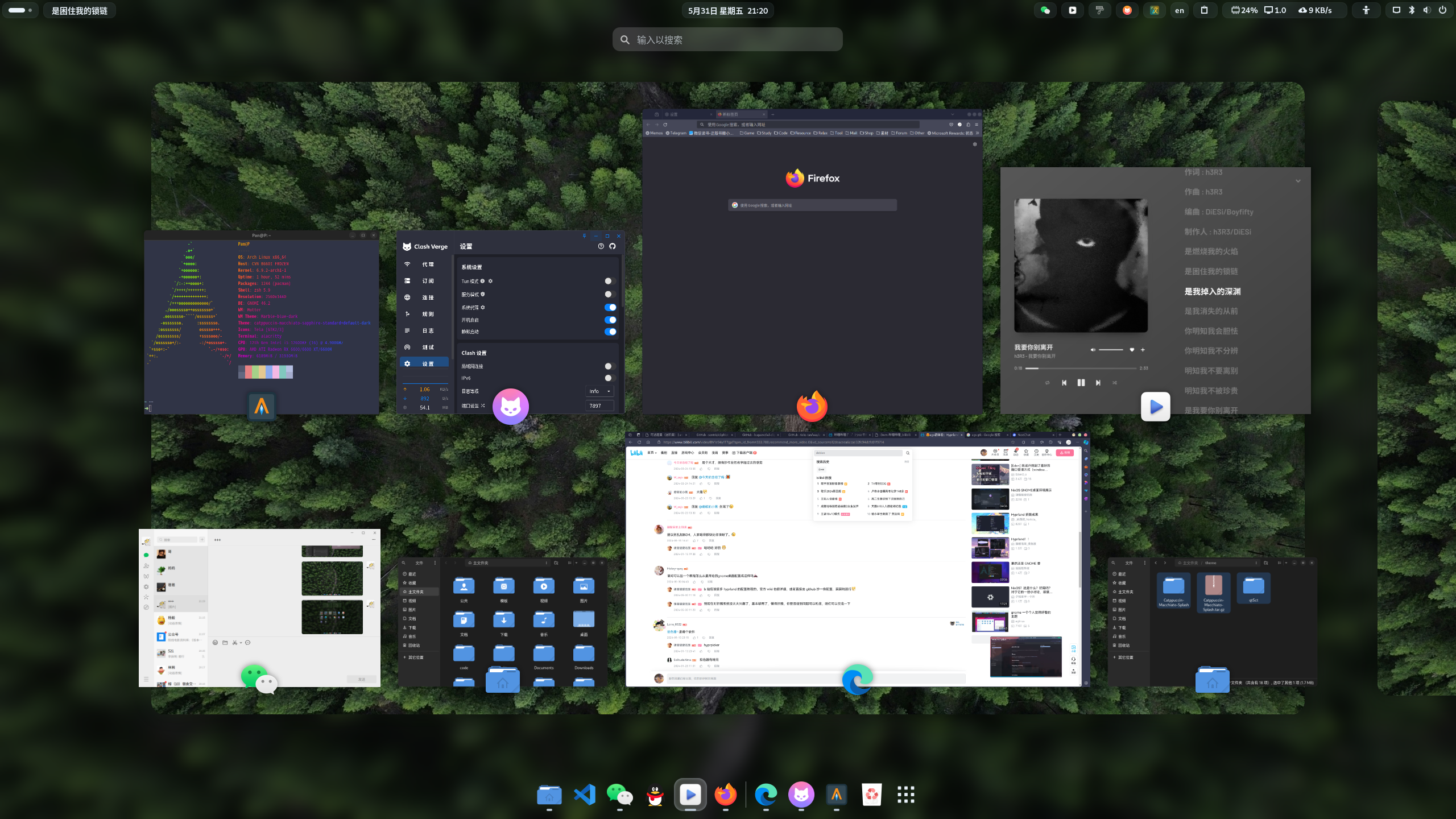Click the help question-mark icon in Clash Verge
Screen dimensions: 1456x819
601,246
